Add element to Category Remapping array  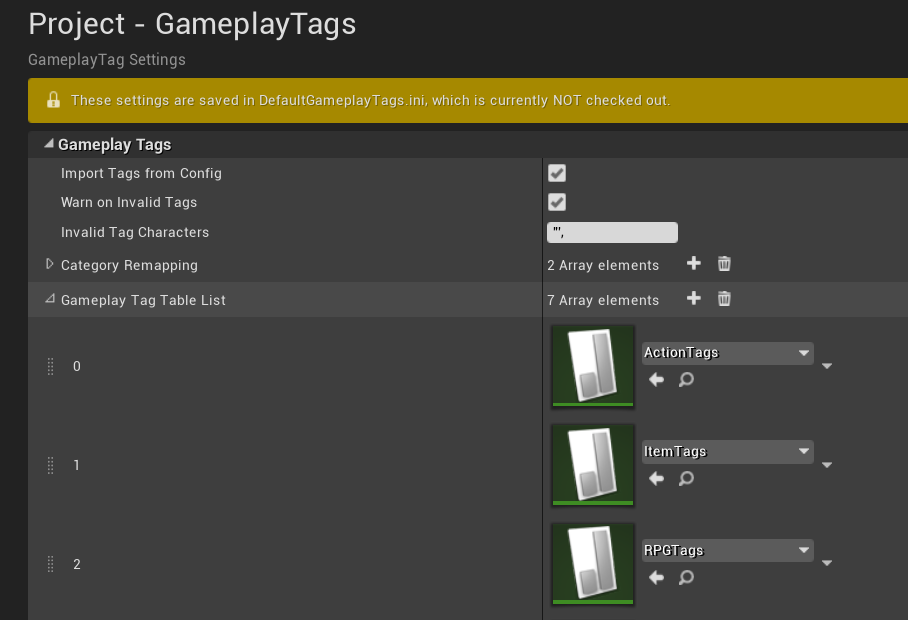pyautogui.click(x=693, y=264)
